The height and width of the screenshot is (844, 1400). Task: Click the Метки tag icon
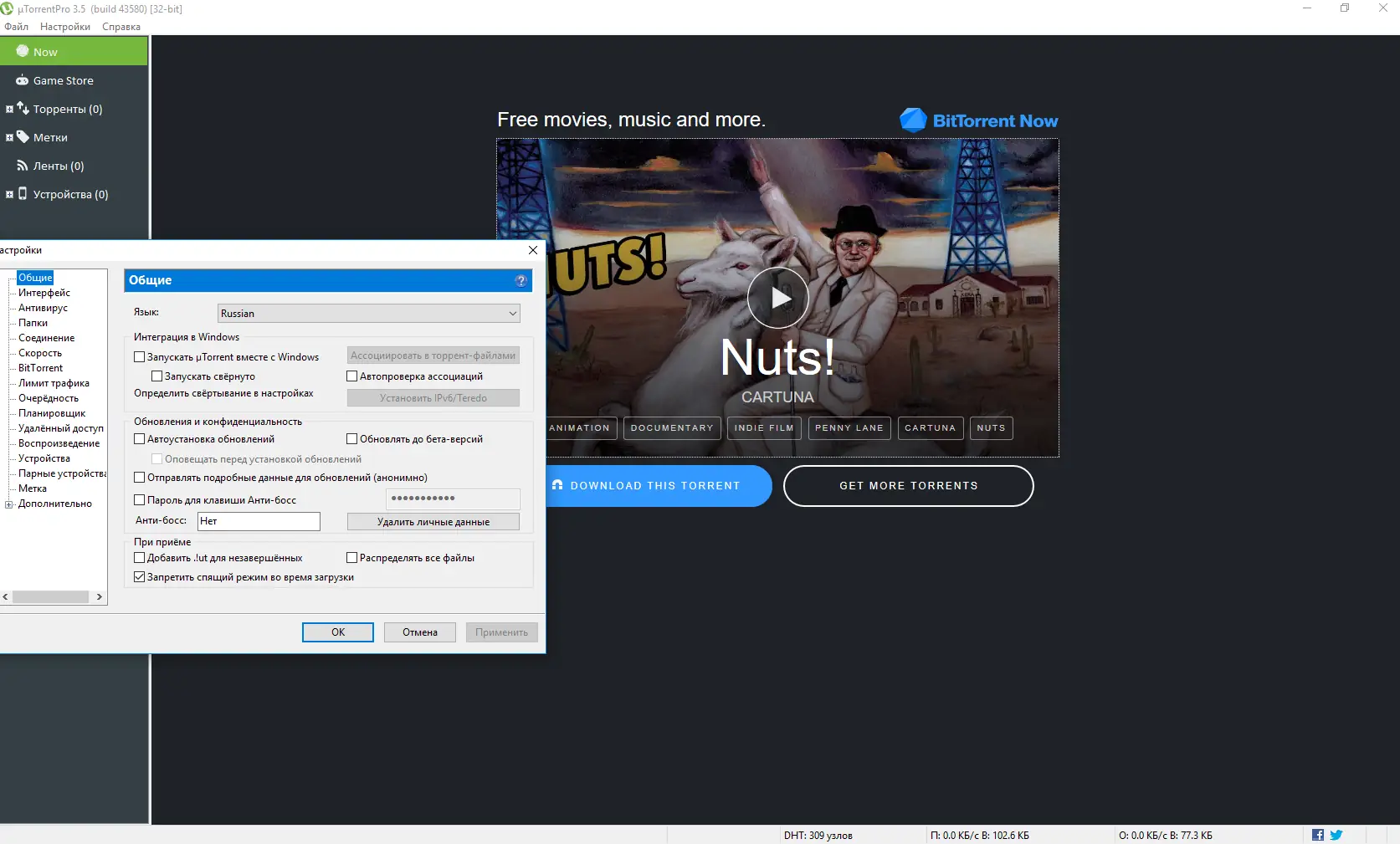(23, 136)
